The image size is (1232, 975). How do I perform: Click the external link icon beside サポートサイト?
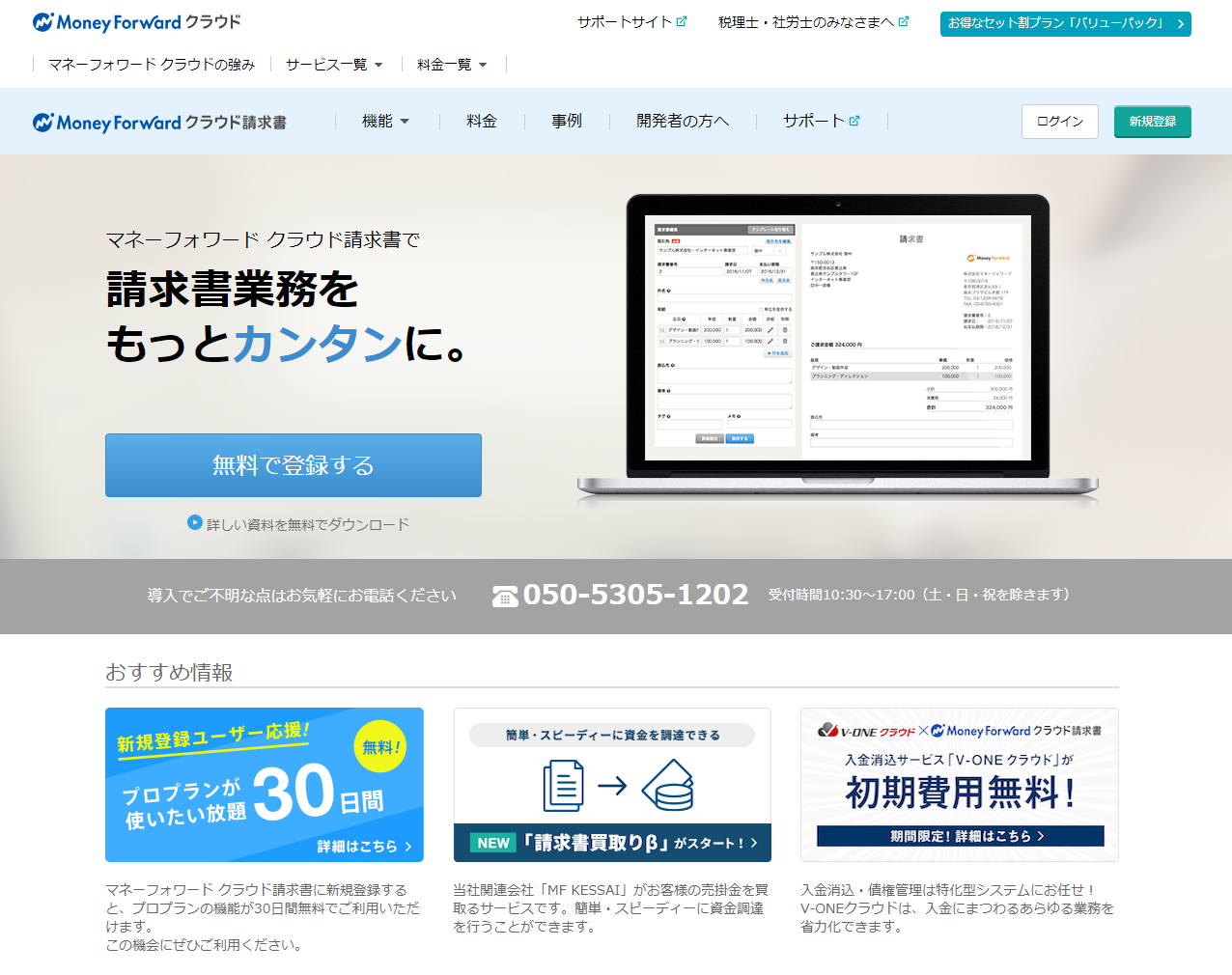click(682, 21)
